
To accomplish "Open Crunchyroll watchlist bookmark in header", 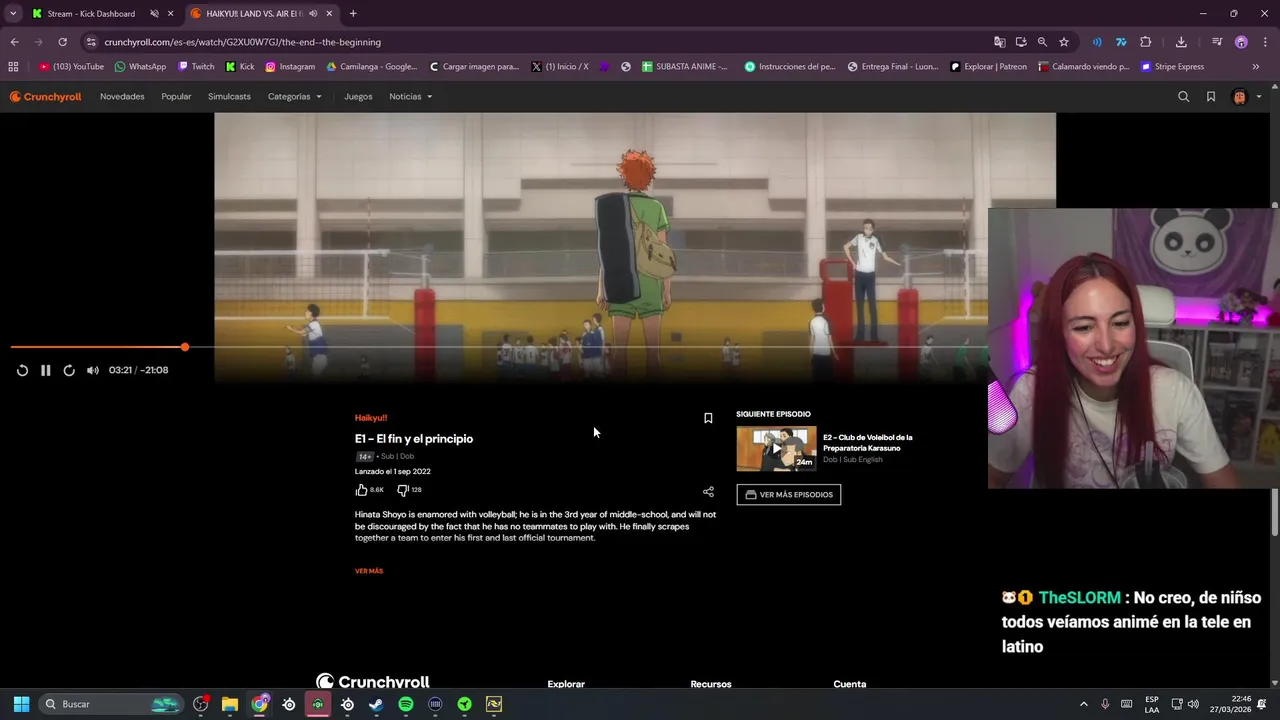I will (x=1211, y=97).
